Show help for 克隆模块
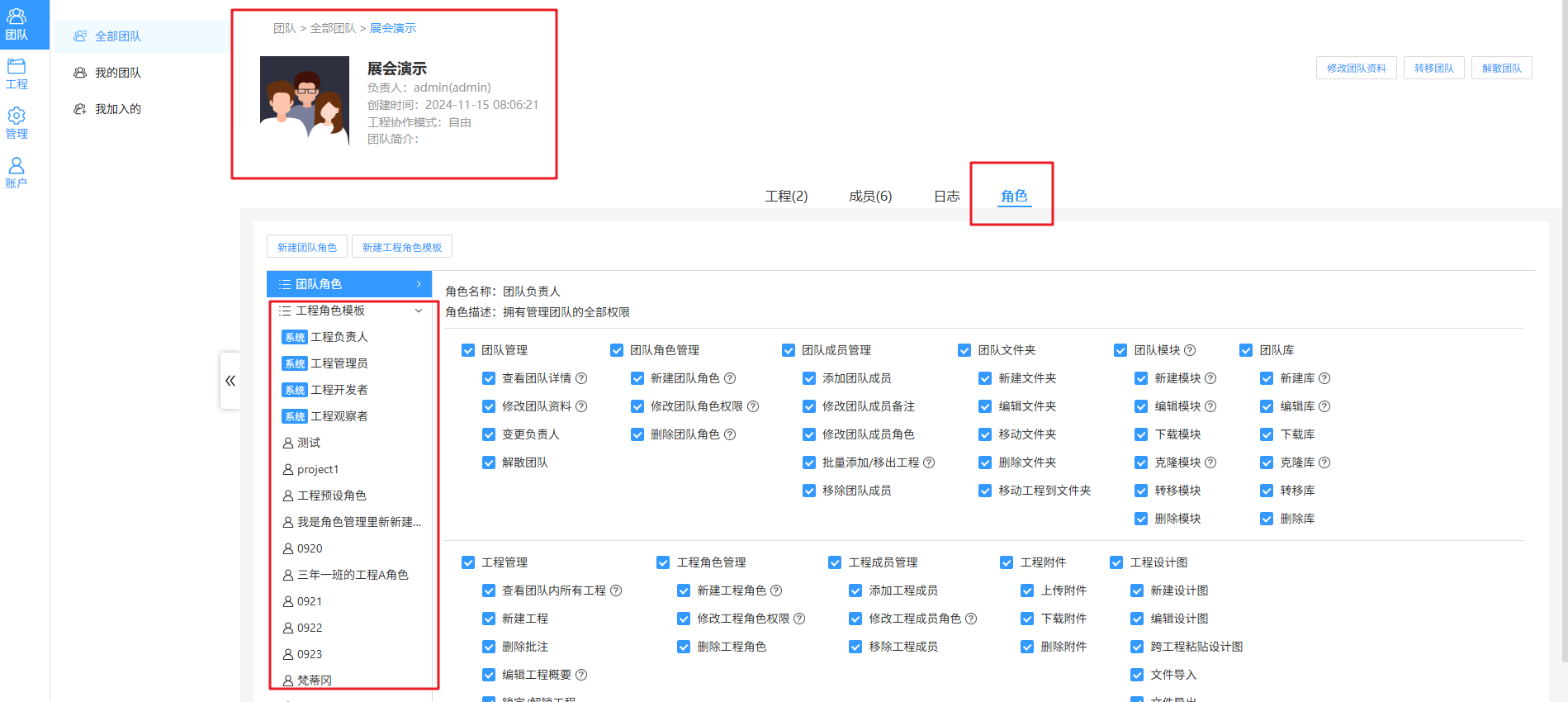 click(x=1210, y=462)
